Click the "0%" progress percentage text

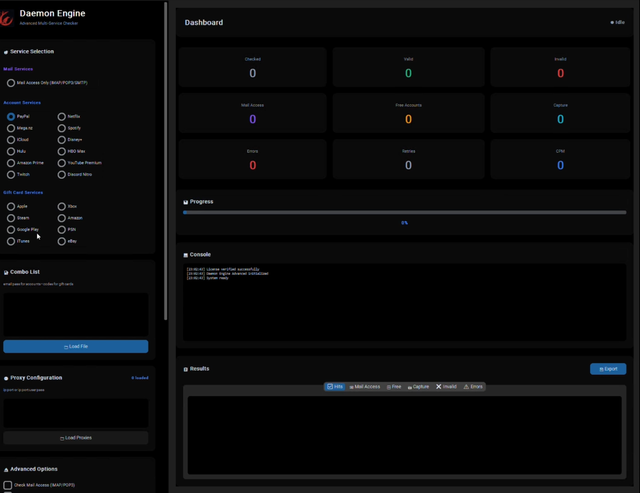coord(404,223)
